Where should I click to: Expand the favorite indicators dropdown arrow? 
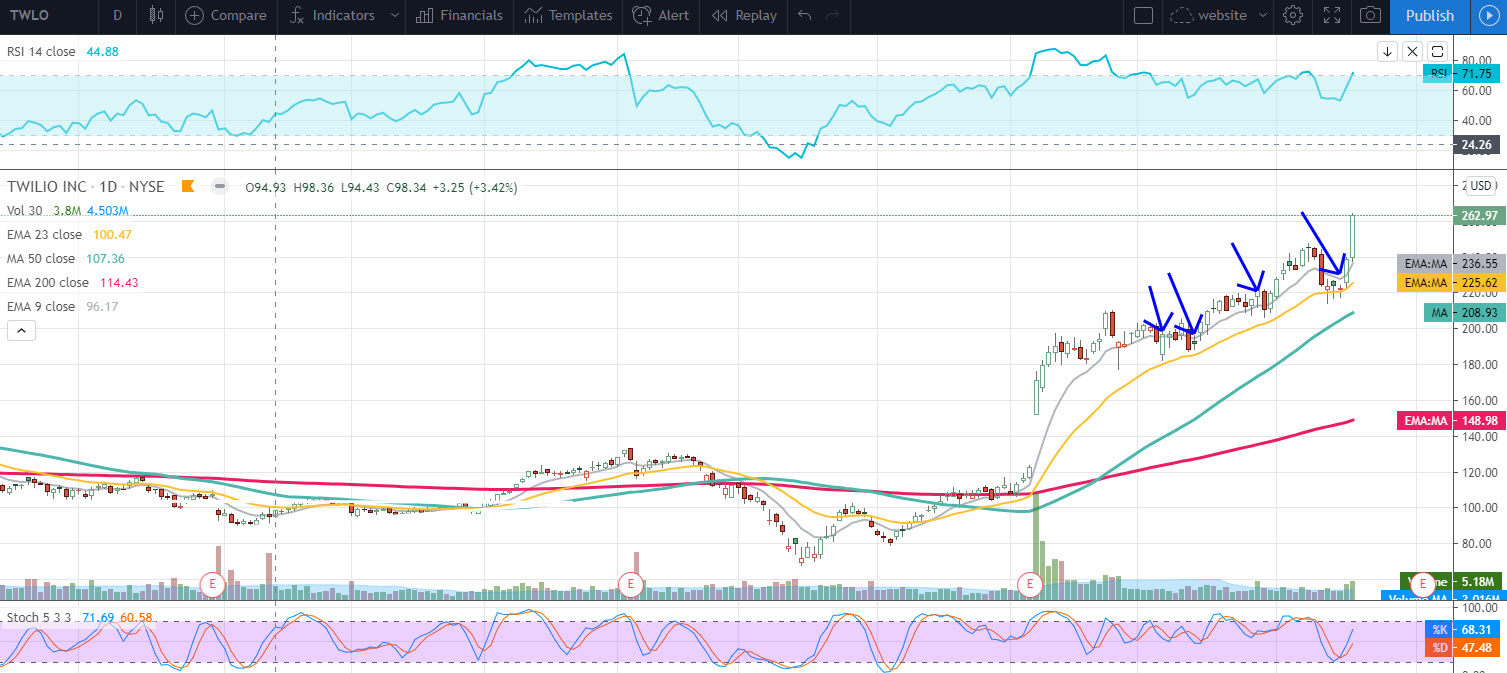tap(394, 15)
